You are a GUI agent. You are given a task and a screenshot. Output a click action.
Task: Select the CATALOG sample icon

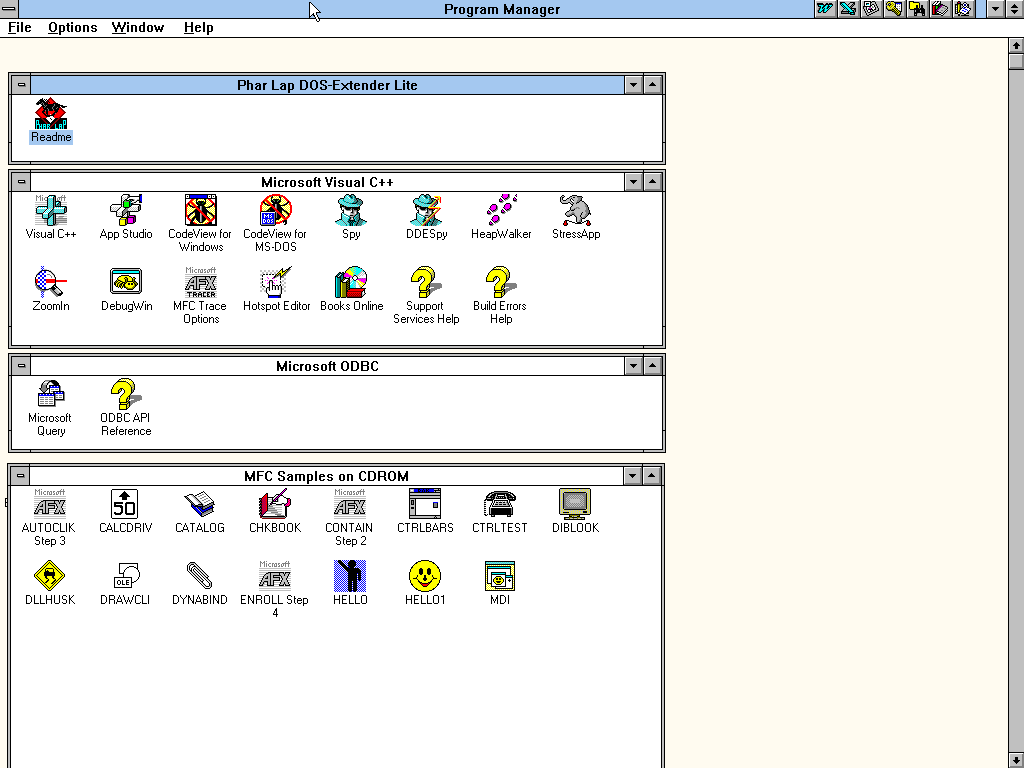tap(199, 504)
